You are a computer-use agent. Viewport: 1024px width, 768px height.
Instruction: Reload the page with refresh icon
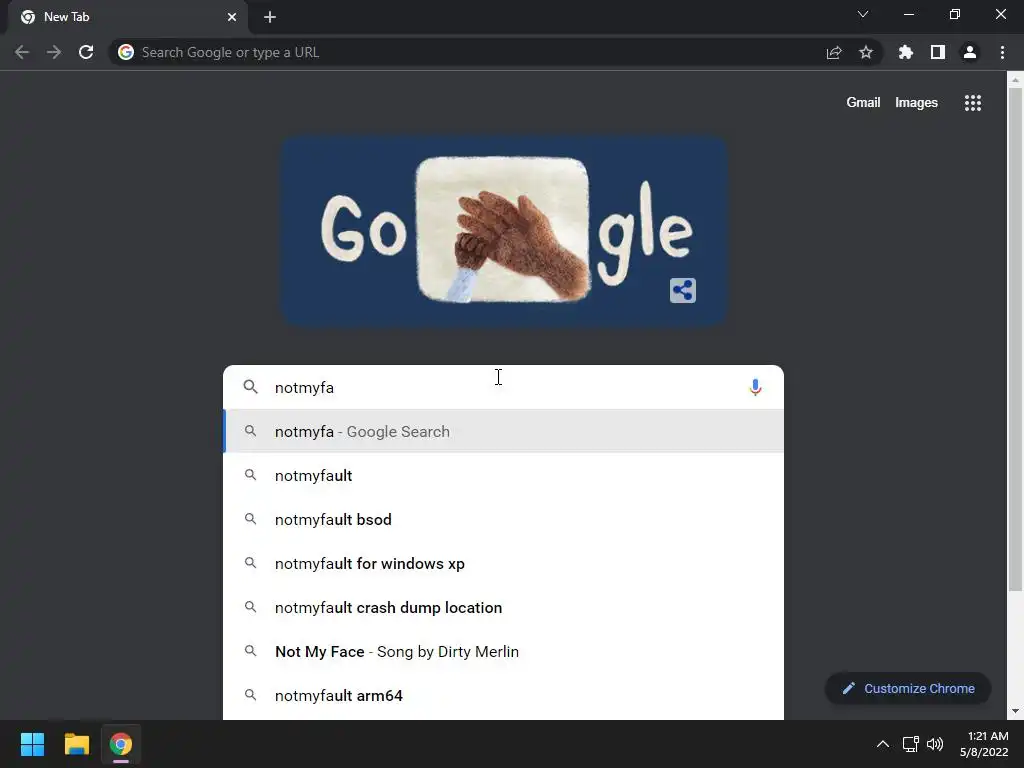86,52
